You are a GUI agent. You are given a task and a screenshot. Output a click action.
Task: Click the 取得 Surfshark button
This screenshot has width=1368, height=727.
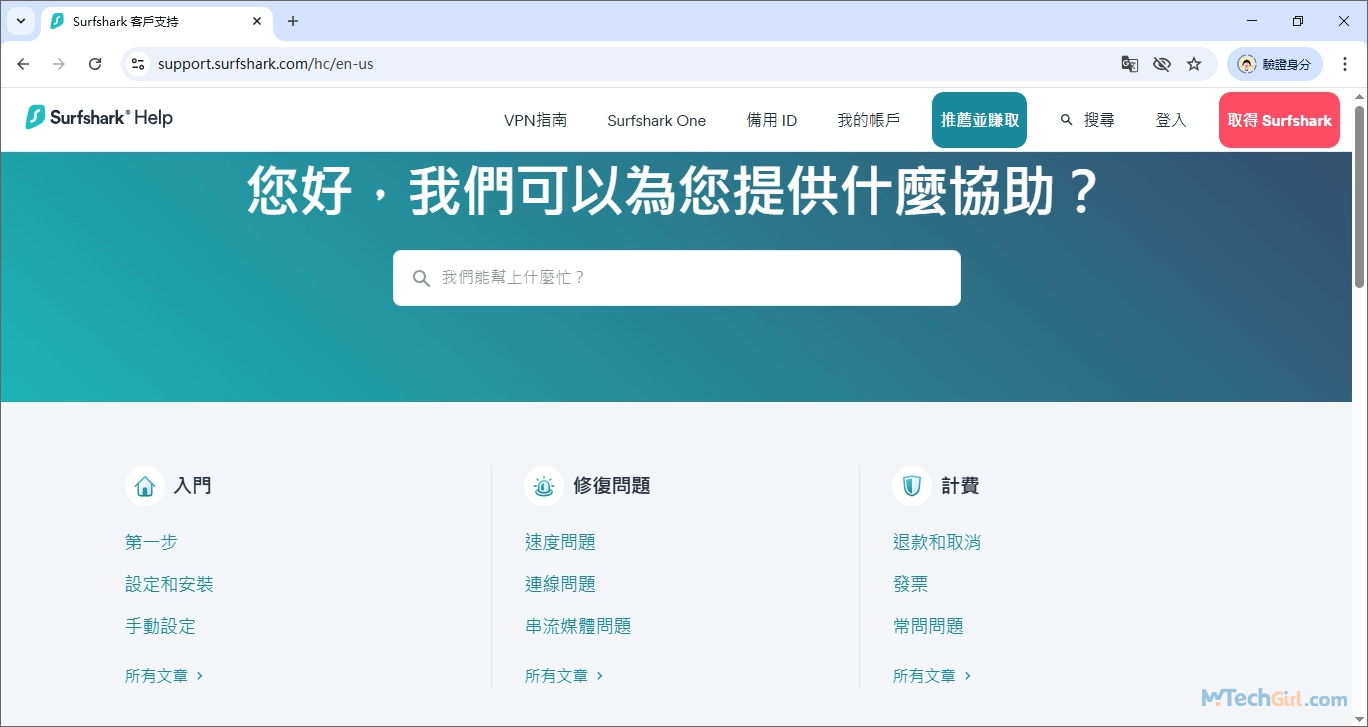pos(1279,119)
